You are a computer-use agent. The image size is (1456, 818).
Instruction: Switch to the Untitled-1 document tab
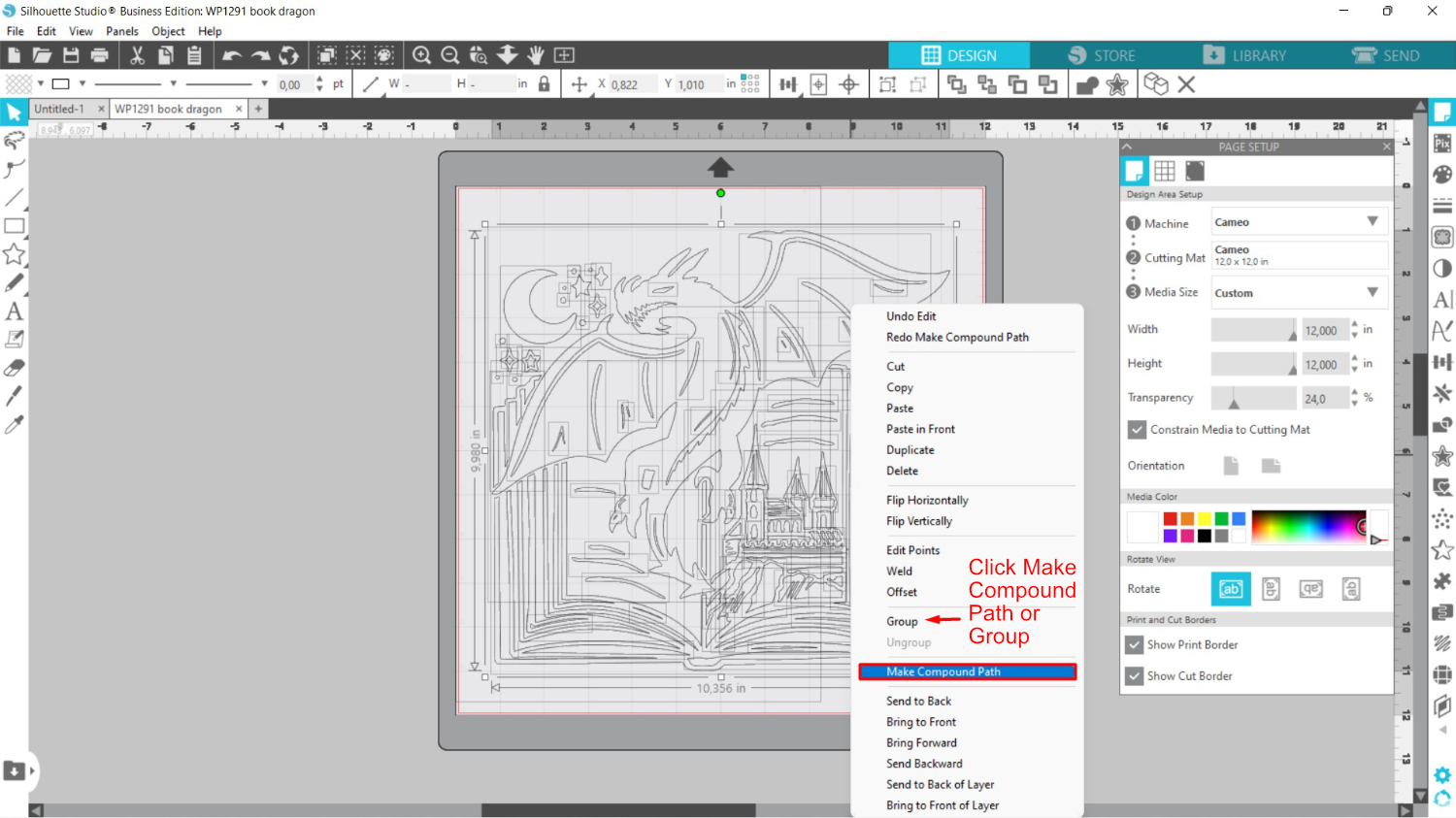(59, 109)
